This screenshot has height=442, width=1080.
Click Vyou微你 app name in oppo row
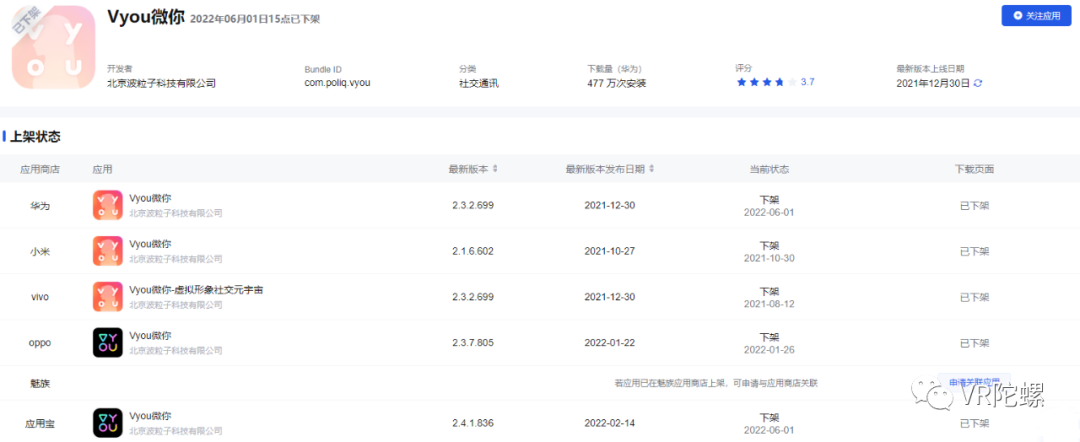tap(150, 336)
